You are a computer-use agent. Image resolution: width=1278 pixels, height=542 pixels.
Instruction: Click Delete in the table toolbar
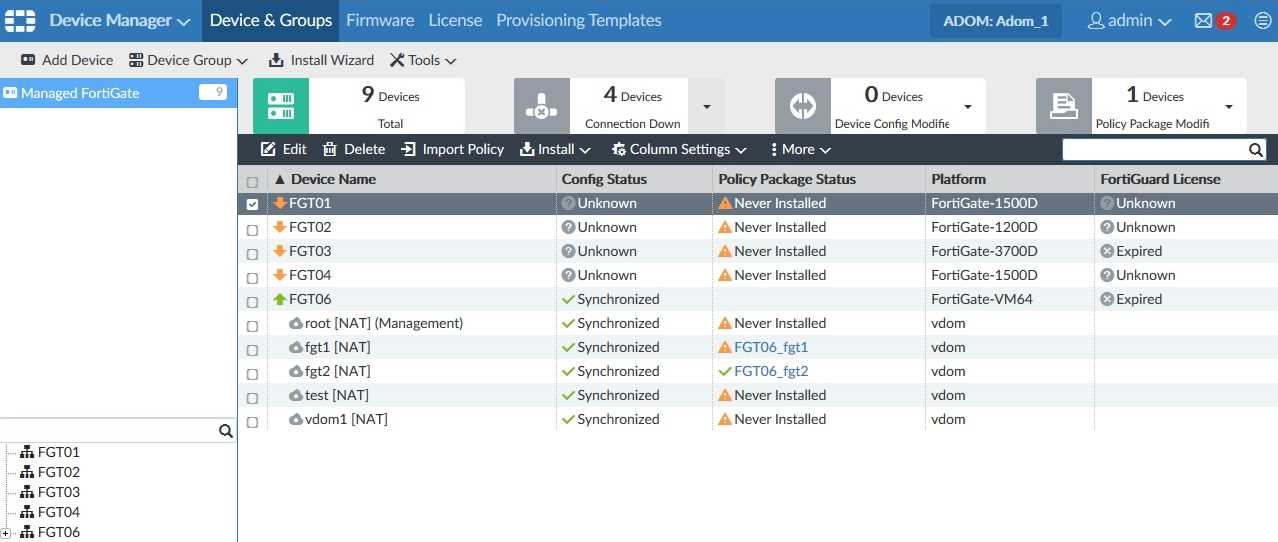coord(354,149)
